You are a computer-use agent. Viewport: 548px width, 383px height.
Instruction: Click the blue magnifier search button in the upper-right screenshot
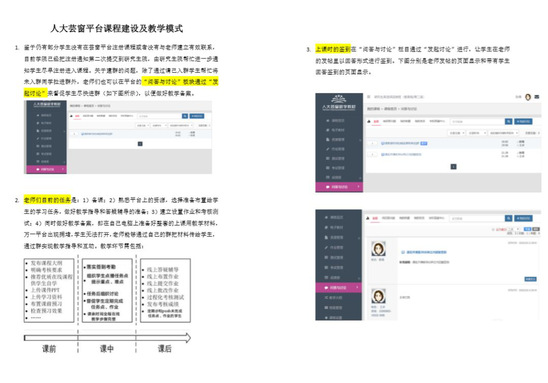pos(509,121)
